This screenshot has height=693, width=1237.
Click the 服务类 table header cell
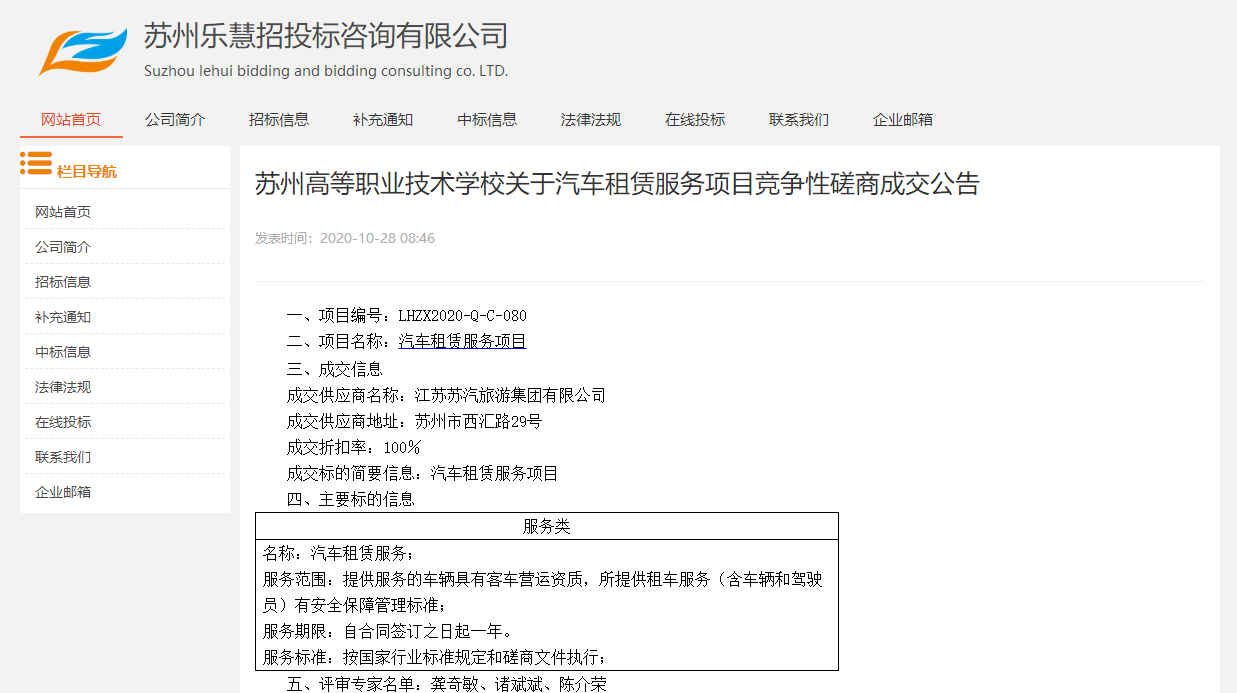(547, 526)
